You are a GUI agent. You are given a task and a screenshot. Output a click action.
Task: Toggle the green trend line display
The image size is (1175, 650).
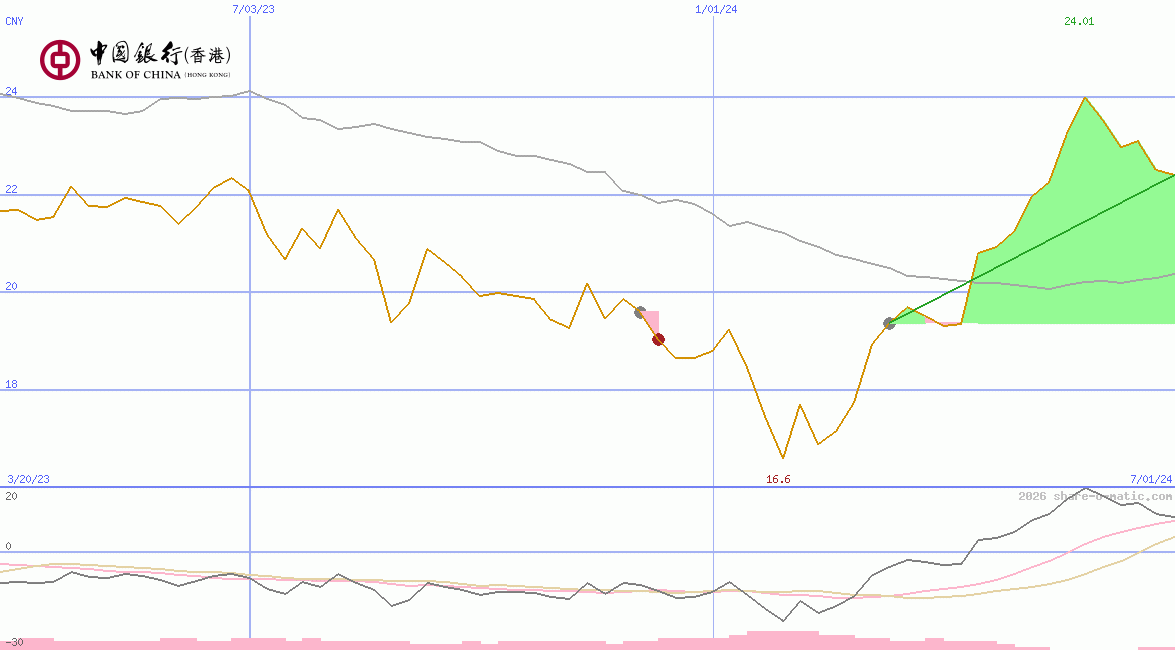(x=1030, y=250)
